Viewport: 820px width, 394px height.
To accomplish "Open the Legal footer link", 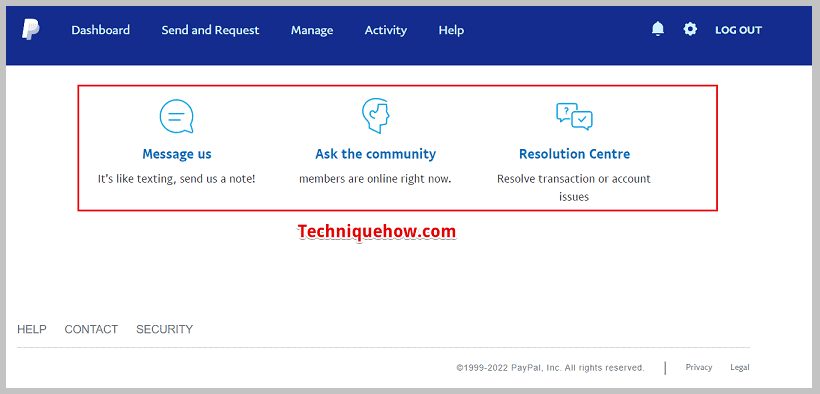I will coord(739,367).
